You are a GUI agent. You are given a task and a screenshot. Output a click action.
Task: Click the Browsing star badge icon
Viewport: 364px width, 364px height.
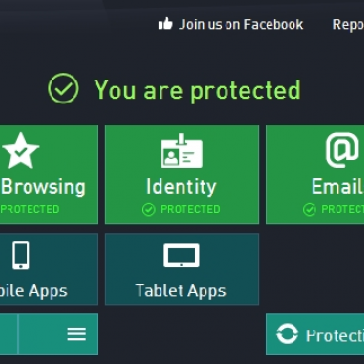coord(21,151)
